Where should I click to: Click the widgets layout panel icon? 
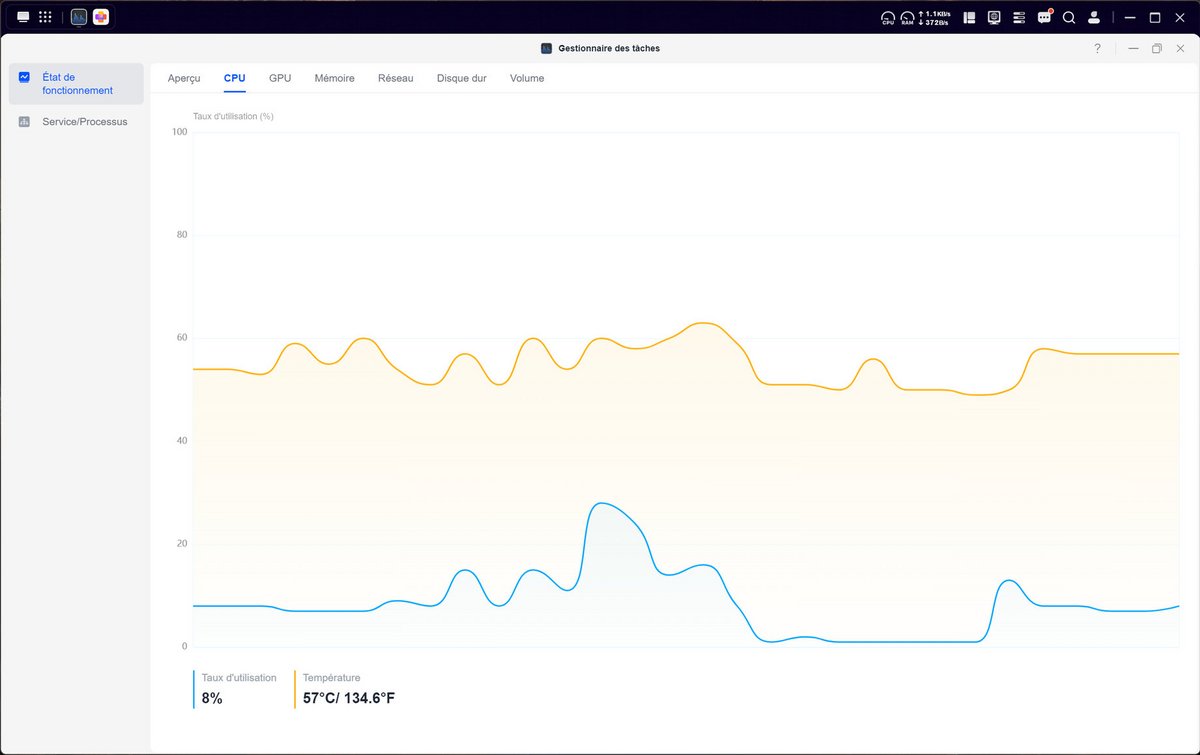969,17
